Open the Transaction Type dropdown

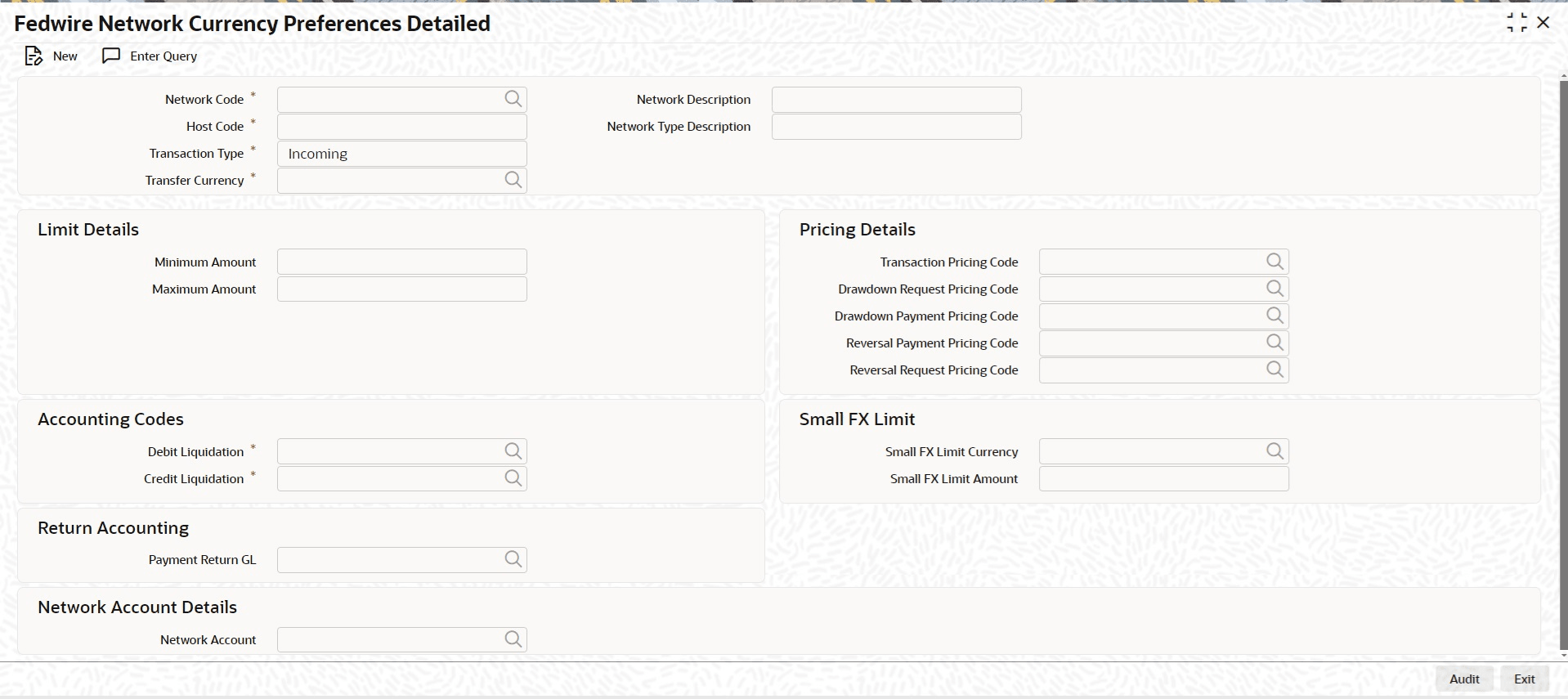pyautogui.click(x=401, y=154)
